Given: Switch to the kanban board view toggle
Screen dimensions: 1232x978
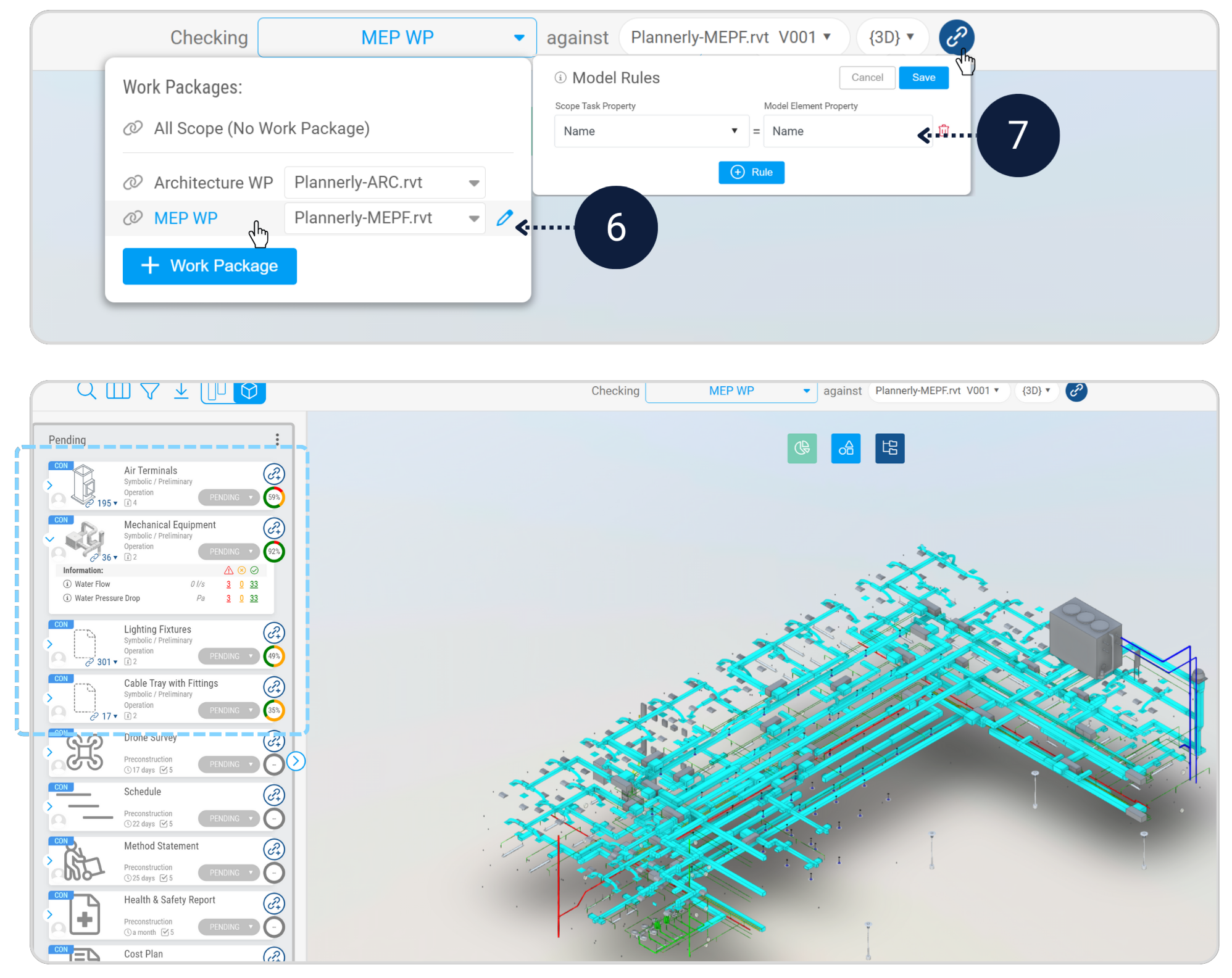Looking at the screenshot, I should [x=217, y=391].
